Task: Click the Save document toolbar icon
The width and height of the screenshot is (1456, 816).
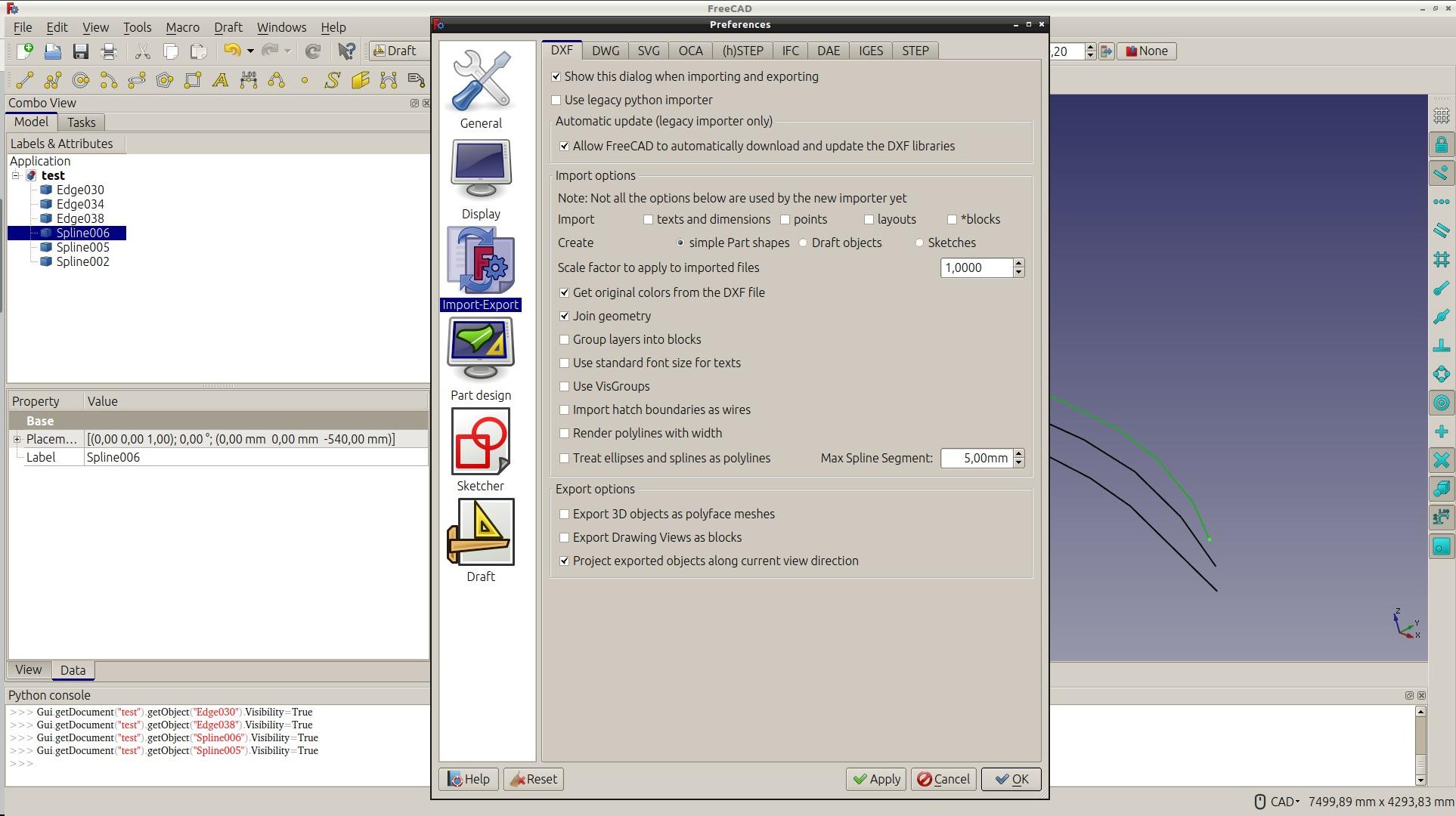Action: click(80, 51)
